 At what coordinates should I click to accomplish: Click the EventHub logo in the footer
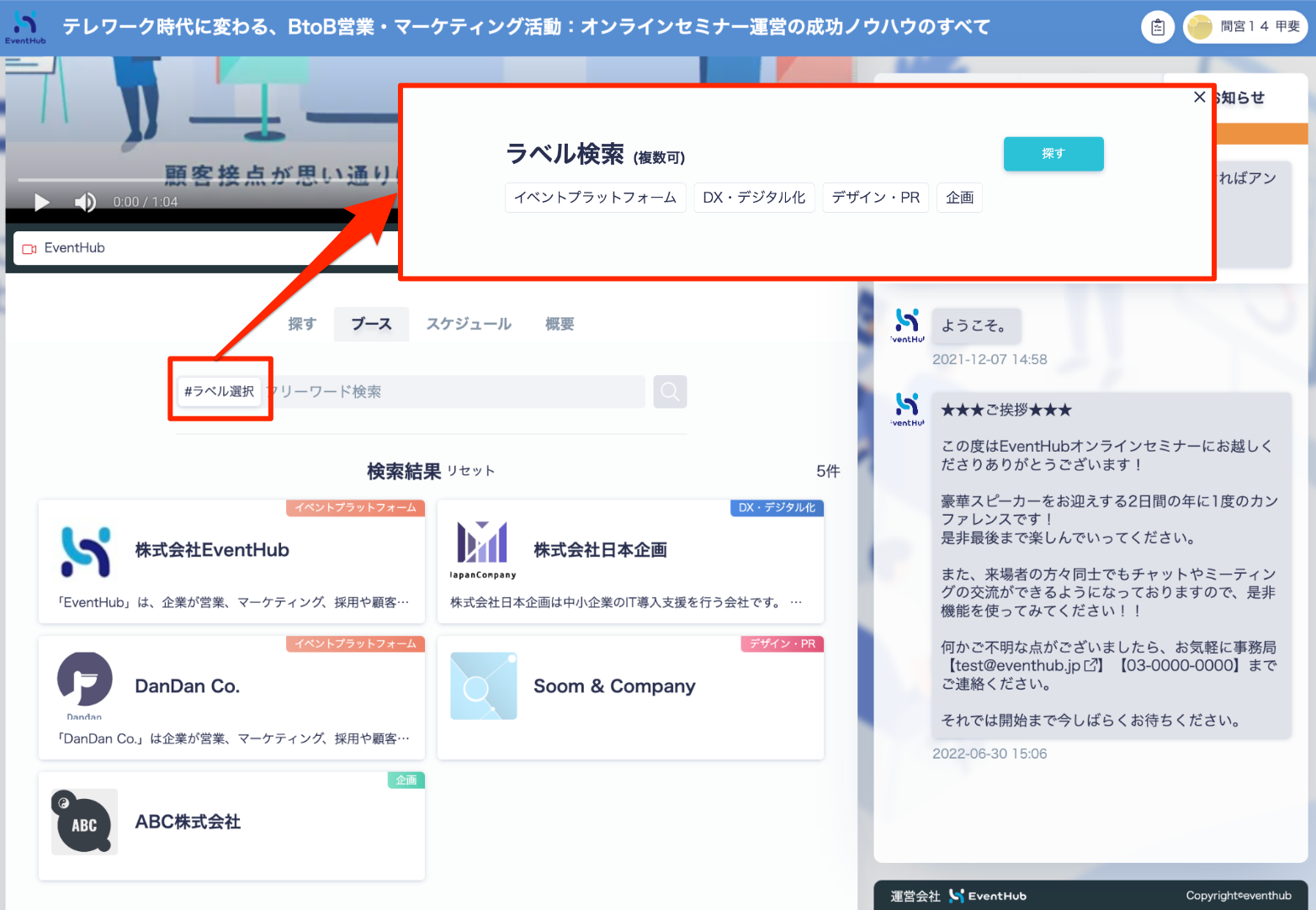coord(988,896)
